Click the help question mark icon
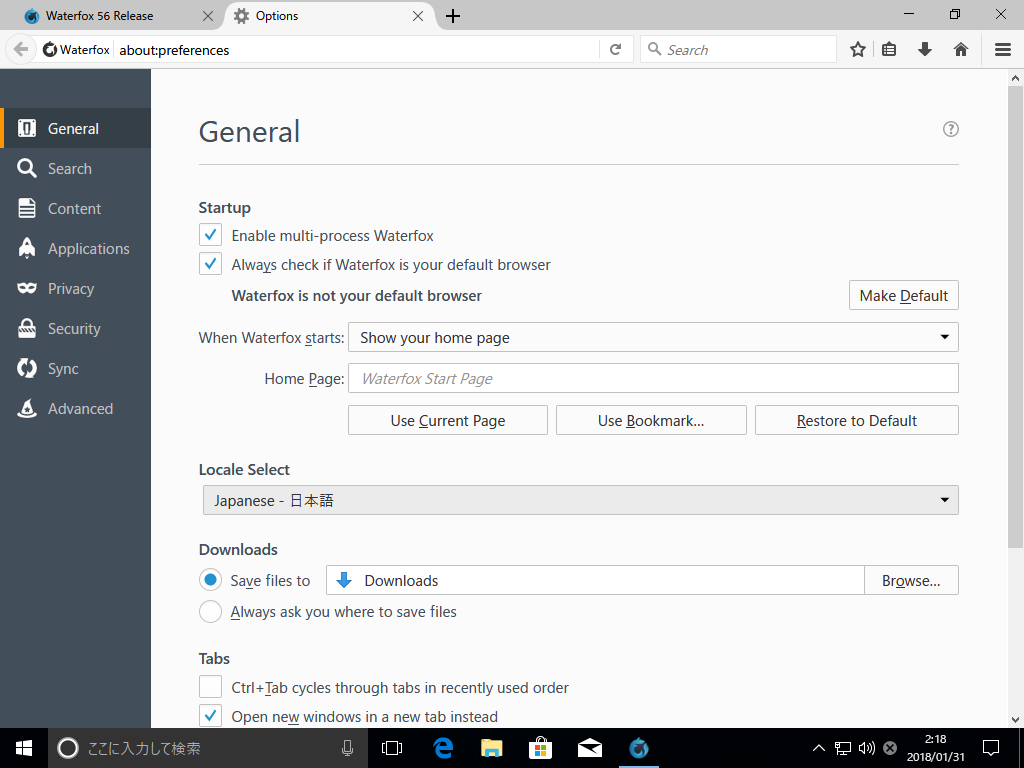Viewport: 1024px width, 768px height. pos(951,129)
